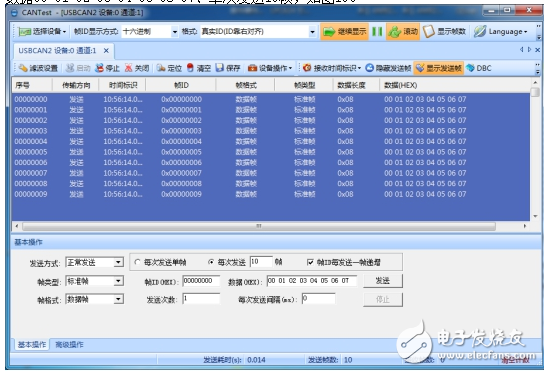Click the horizontal scrollbar of frame list
The height and width of the screenshot is (372, 544).
[259, 226]
